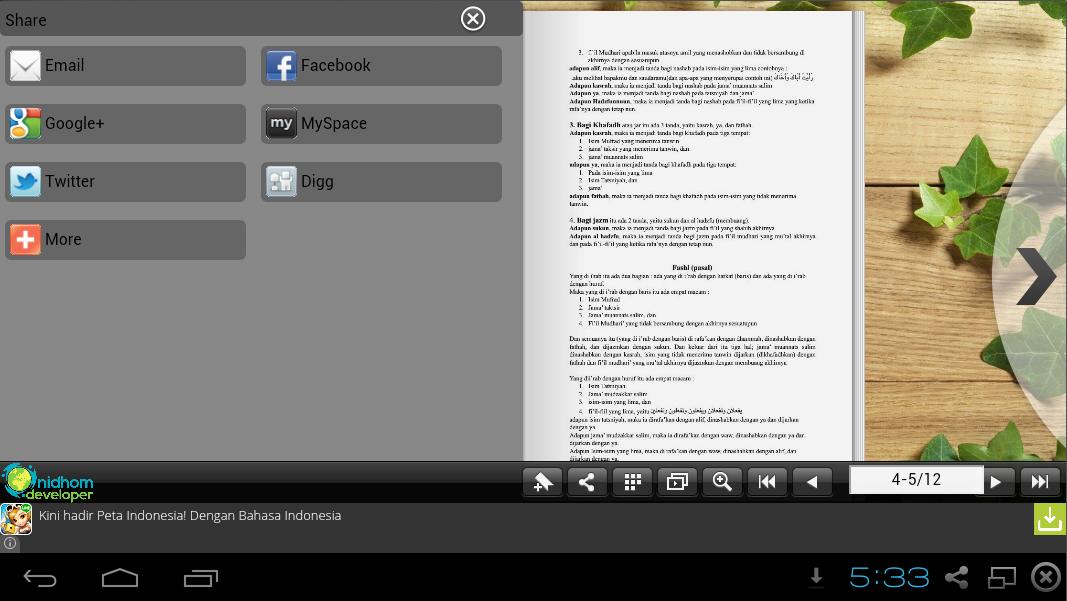The height and width of the screenshot is (601, 1067).
Task: Zoom in with magnifier icon
Action: (722, 482)
